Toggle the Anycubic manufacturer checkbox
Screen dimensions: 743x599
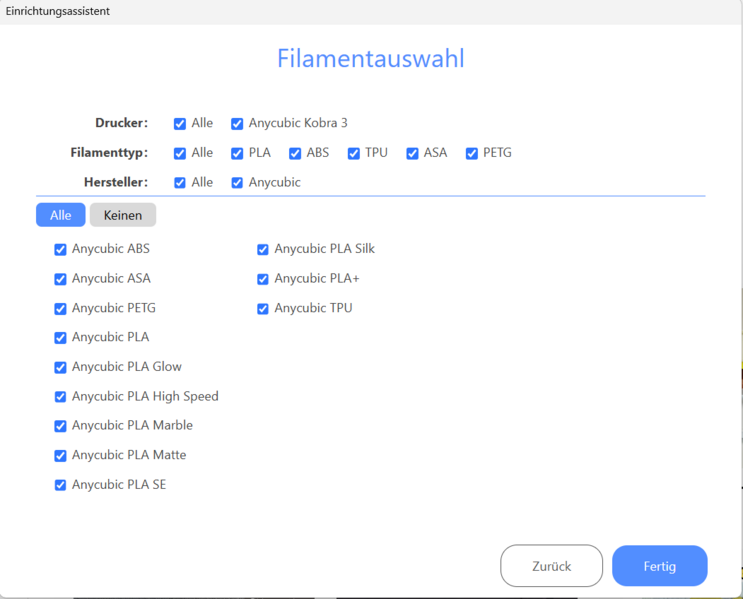tap(237, 183)
